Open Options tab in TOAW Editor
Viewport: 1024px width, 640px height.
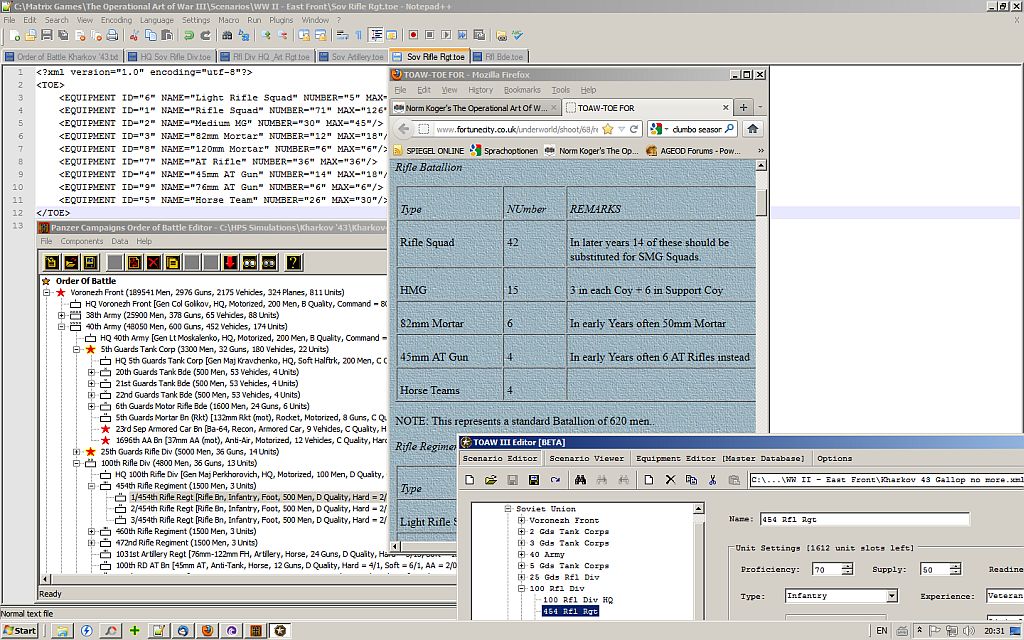pyautogui.click(x=834, y=458)
